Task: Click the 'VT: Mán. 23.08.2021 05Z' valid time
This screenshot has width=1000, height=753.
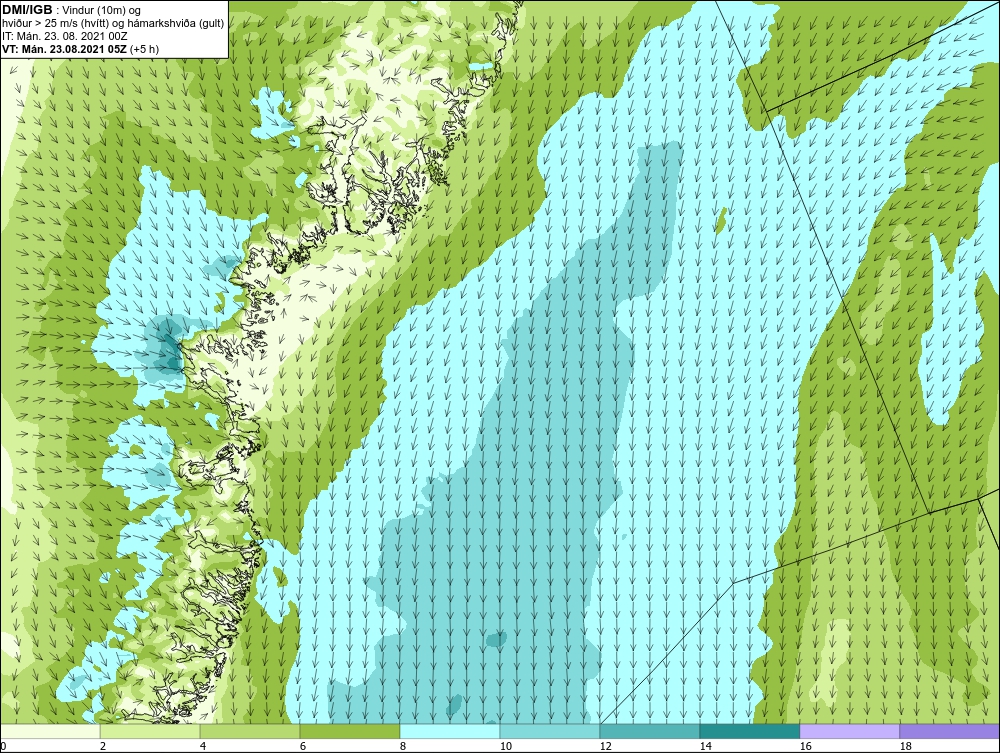Action: click(x=64, y=49)
